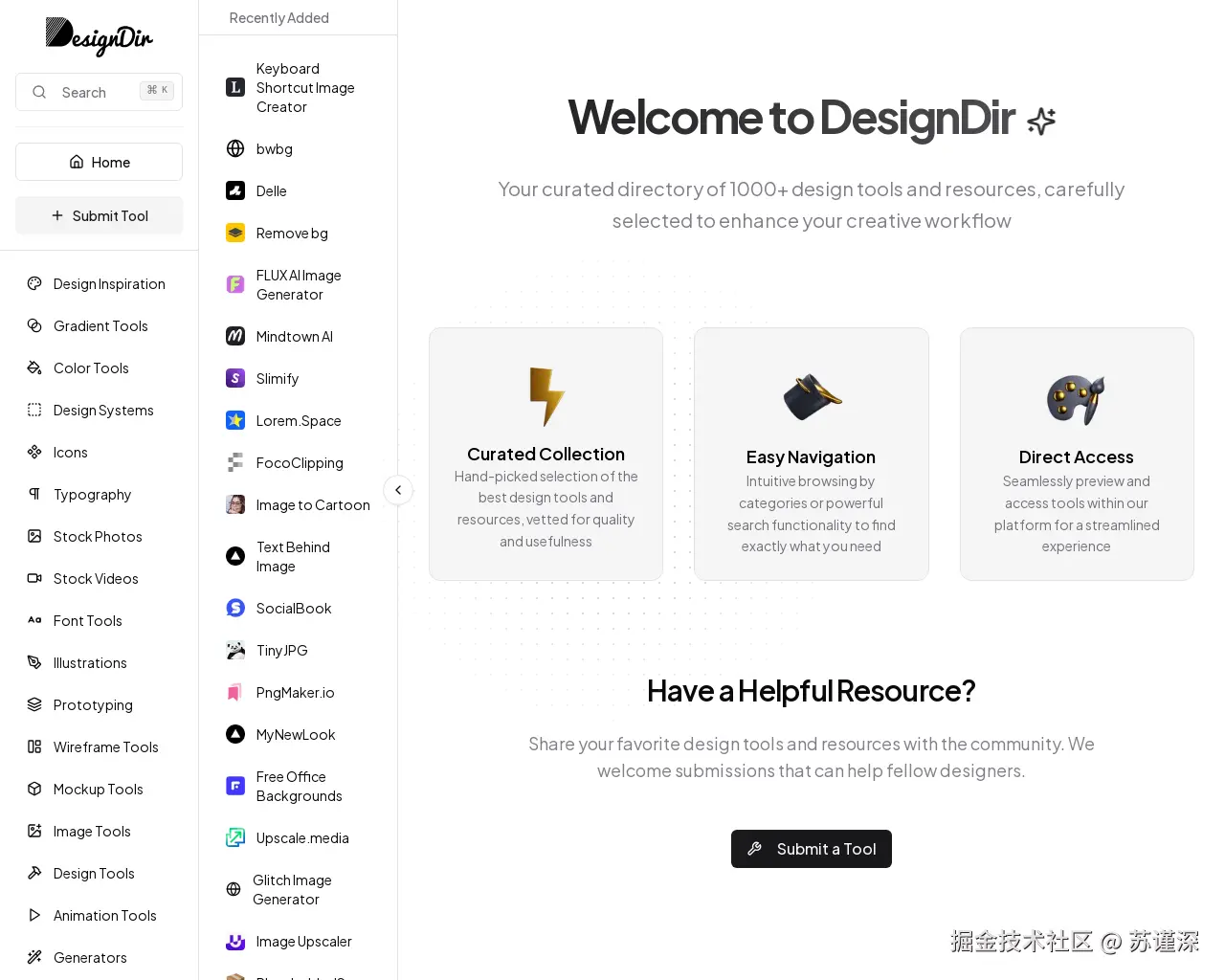This screenshot has height=980, width=1225.
Task: Open the Stock Photos category
Action: (x=99, y=536)
